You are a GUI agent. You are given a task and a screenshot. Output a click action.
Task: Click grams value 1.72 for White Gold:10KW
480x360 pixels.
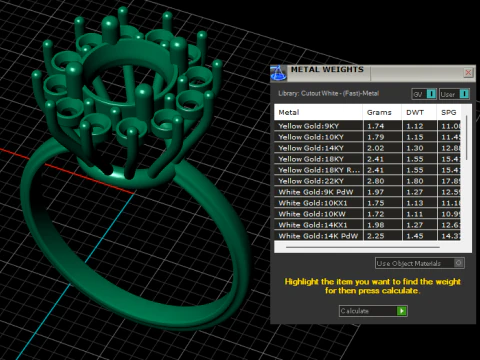[376, 214]
